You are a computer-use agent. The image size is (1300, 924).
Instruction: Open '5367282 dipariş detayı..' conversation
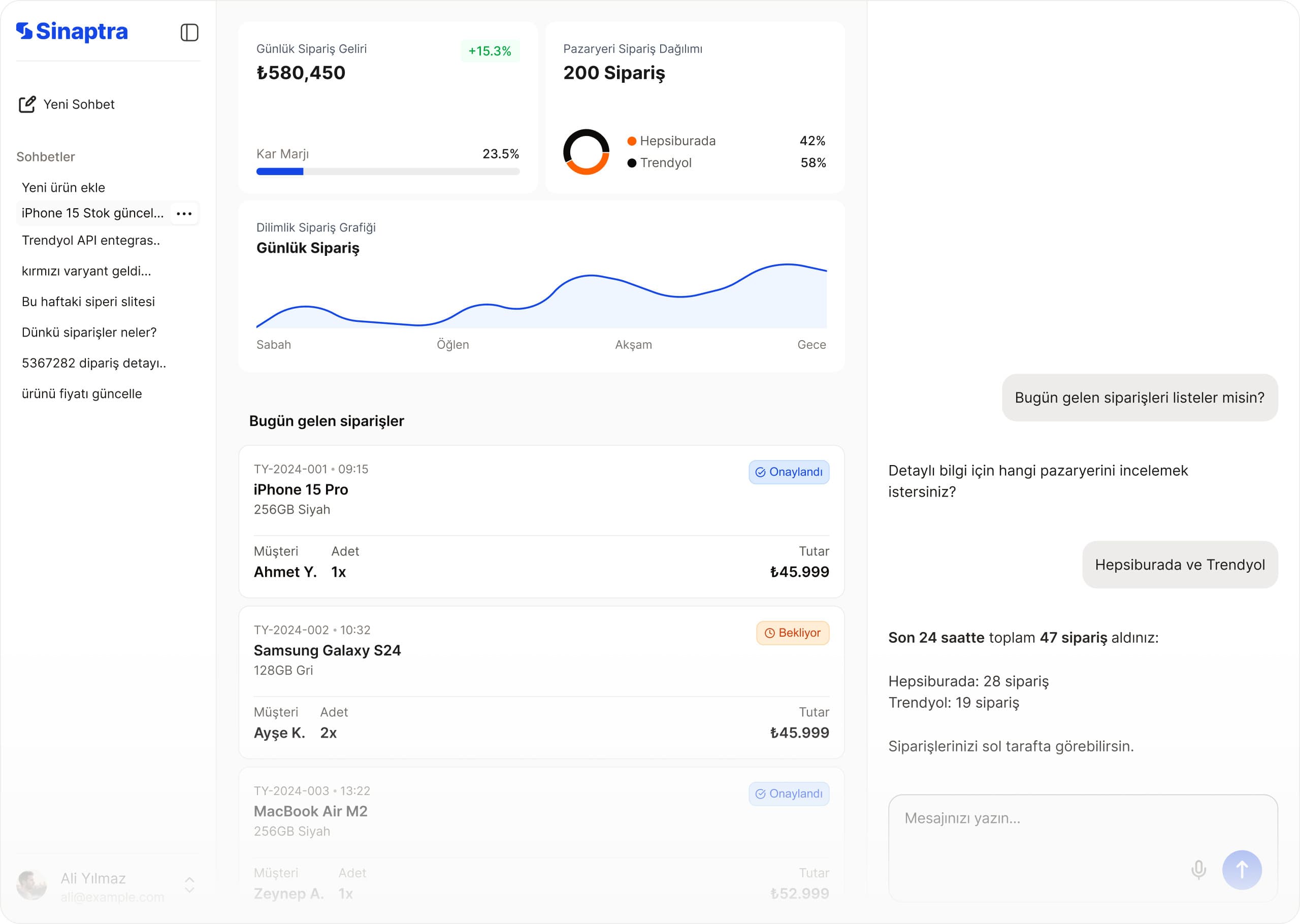point(94,363)
